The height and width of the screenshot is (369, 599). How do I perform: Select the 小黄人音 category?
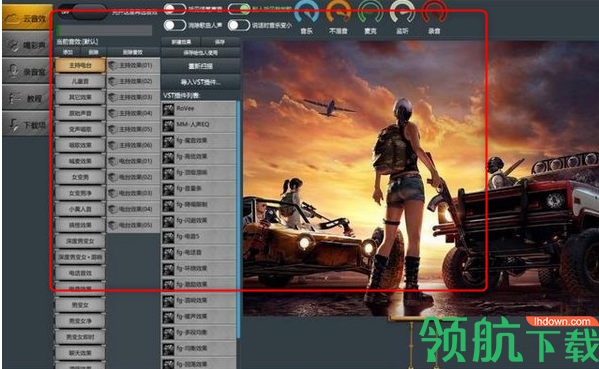(x=80, y=209)
